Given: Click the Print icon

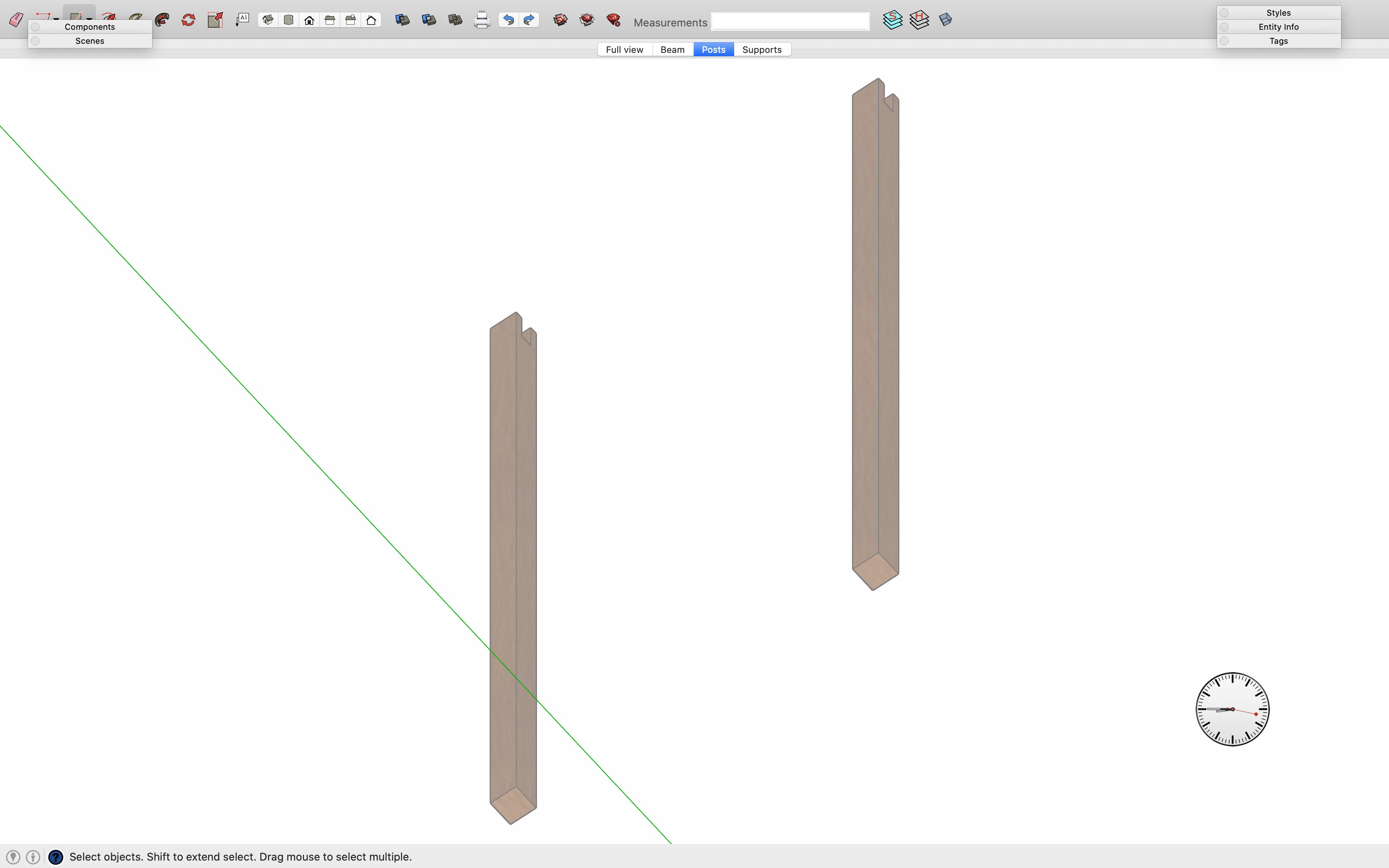Looking at the screenshot, I should [482, 20].
